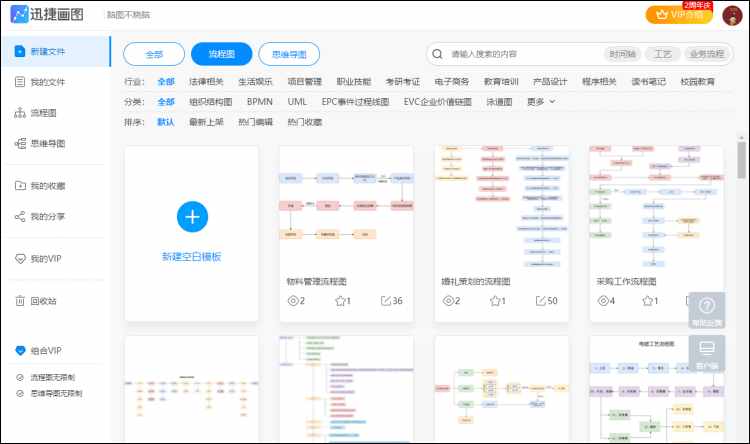Image resolution: width=750 pixels, height=444 pixels.
Task: Open 我的VIP page
Action: point(38,259)
